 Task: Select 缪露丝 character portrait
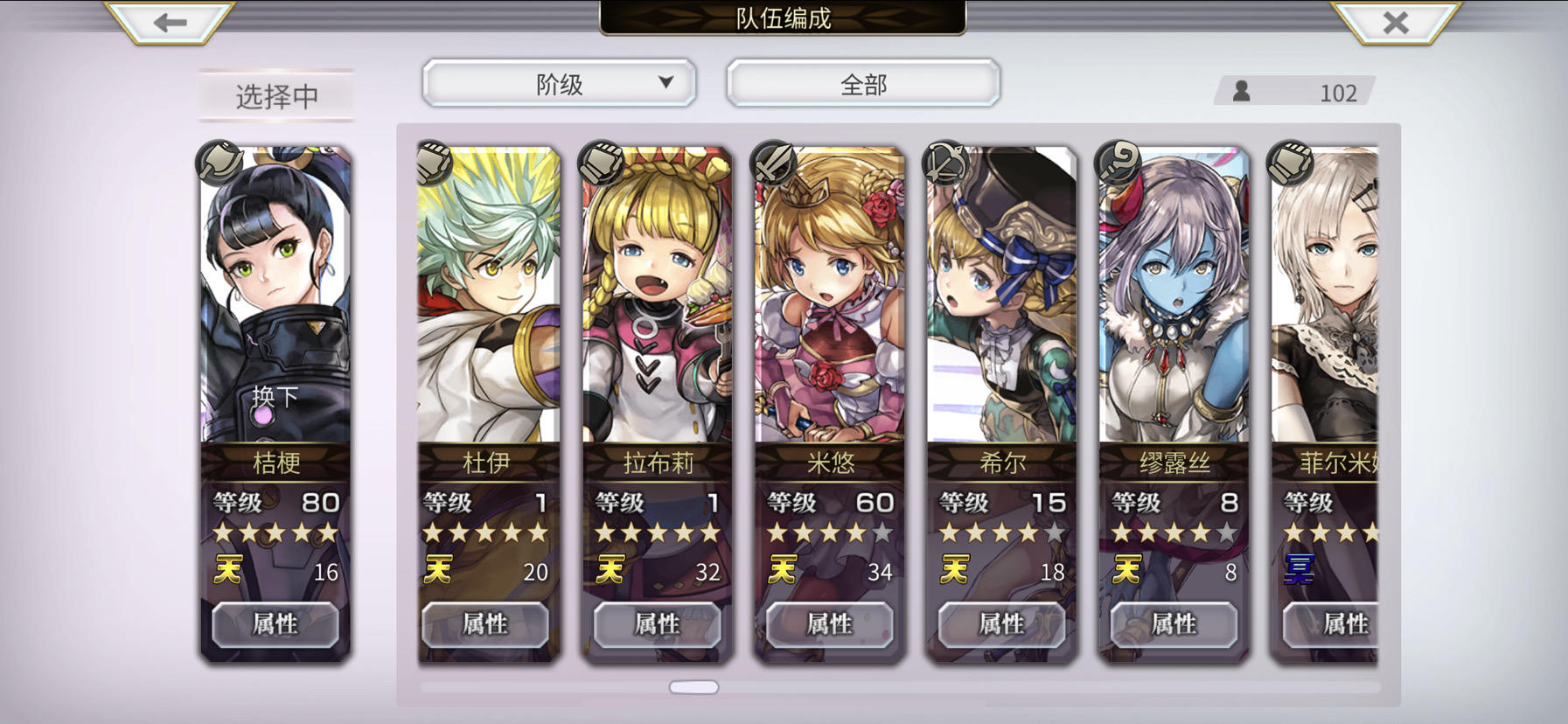1174,295
